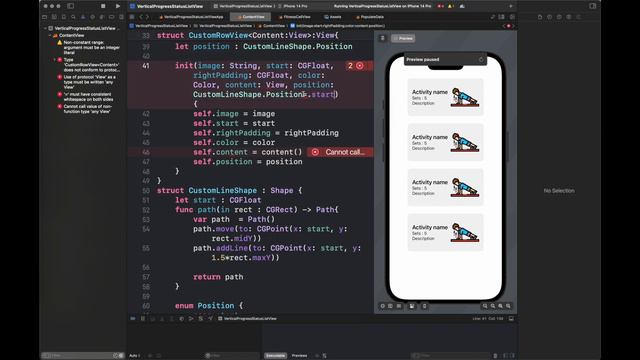This screenshot has height=360, width=640.
Task: Open the File inspector icon
Action: 540,17
